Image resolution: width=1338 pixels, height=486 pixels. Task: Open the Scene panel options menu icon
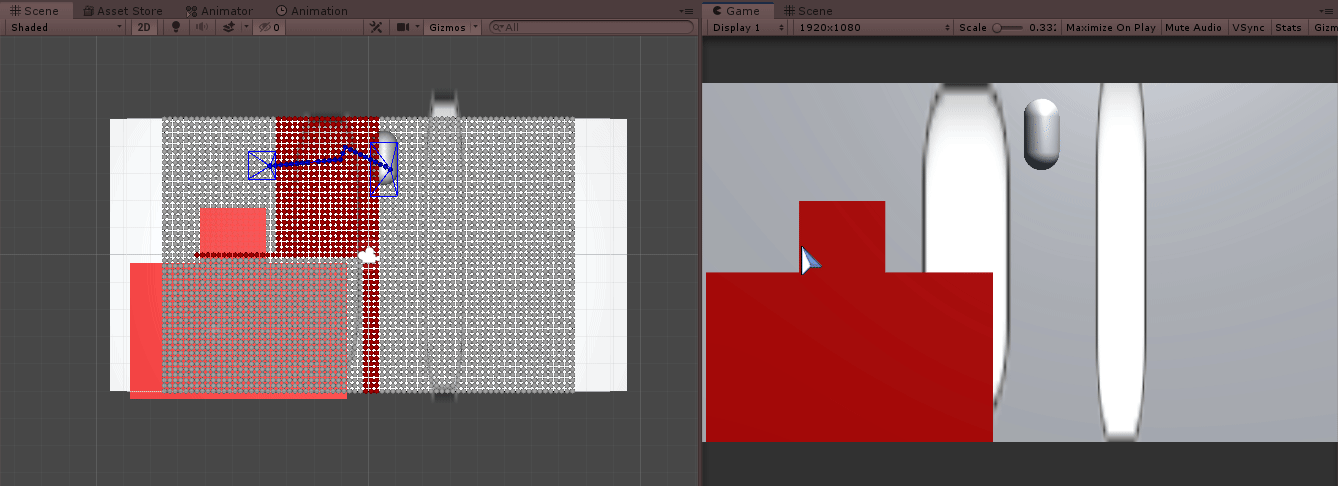(687, 10)
